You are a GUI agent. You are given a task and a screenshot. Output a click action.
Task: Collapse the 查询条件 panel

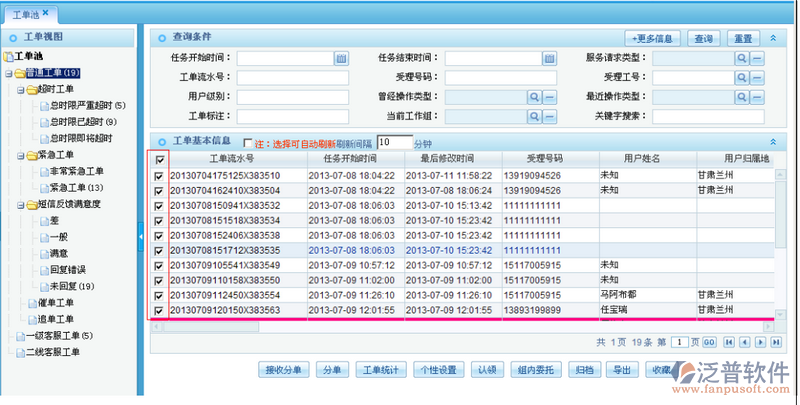(772, 38)
